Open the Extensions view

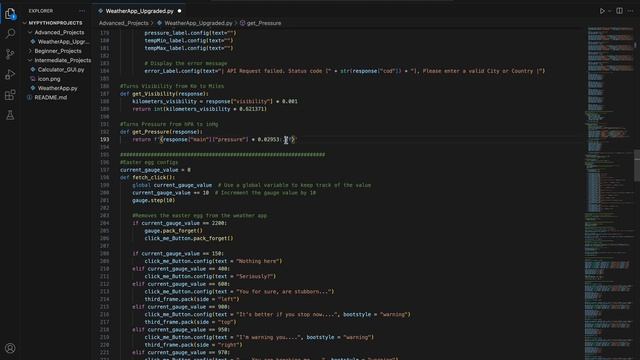(x=10, y=95)
